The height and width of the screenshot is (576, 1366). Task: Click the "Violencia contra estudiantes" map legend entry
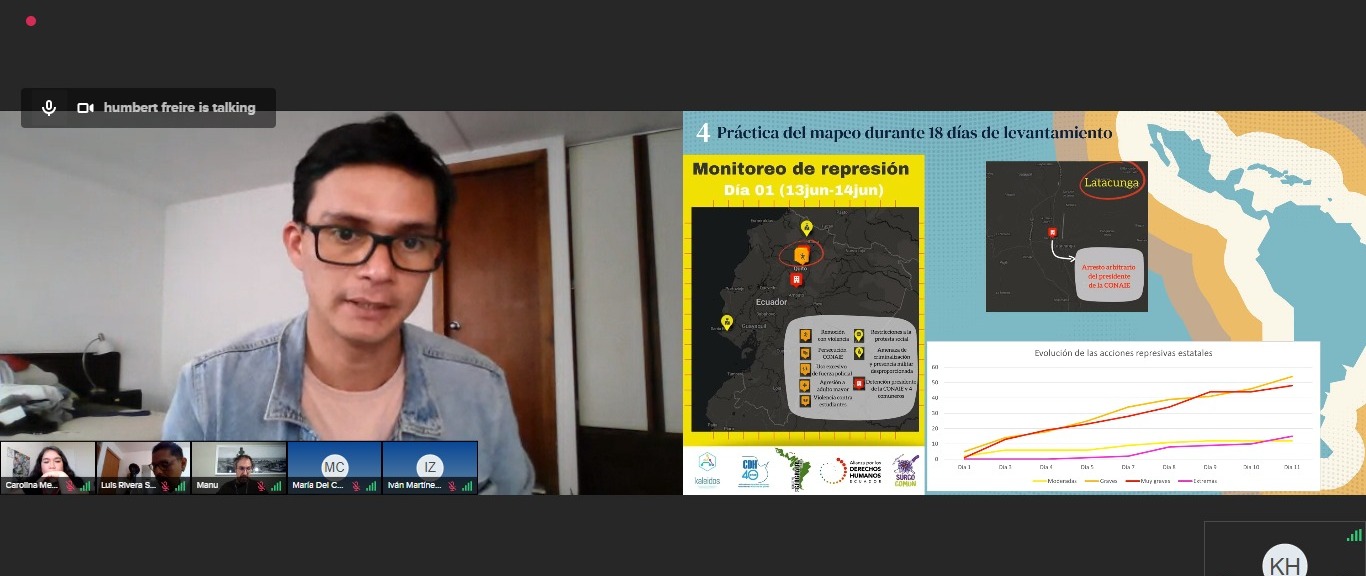click(x=828, y=400)
